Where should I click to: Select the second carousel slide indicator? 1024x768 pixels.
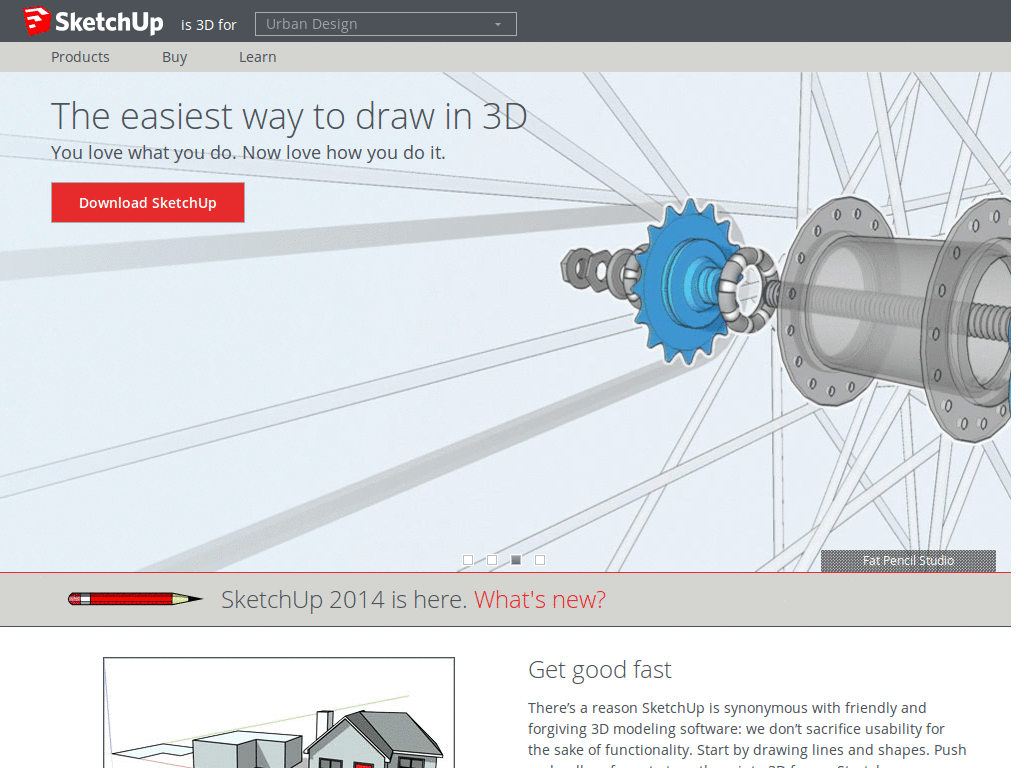pyautogui.click(x=492, y=560)
